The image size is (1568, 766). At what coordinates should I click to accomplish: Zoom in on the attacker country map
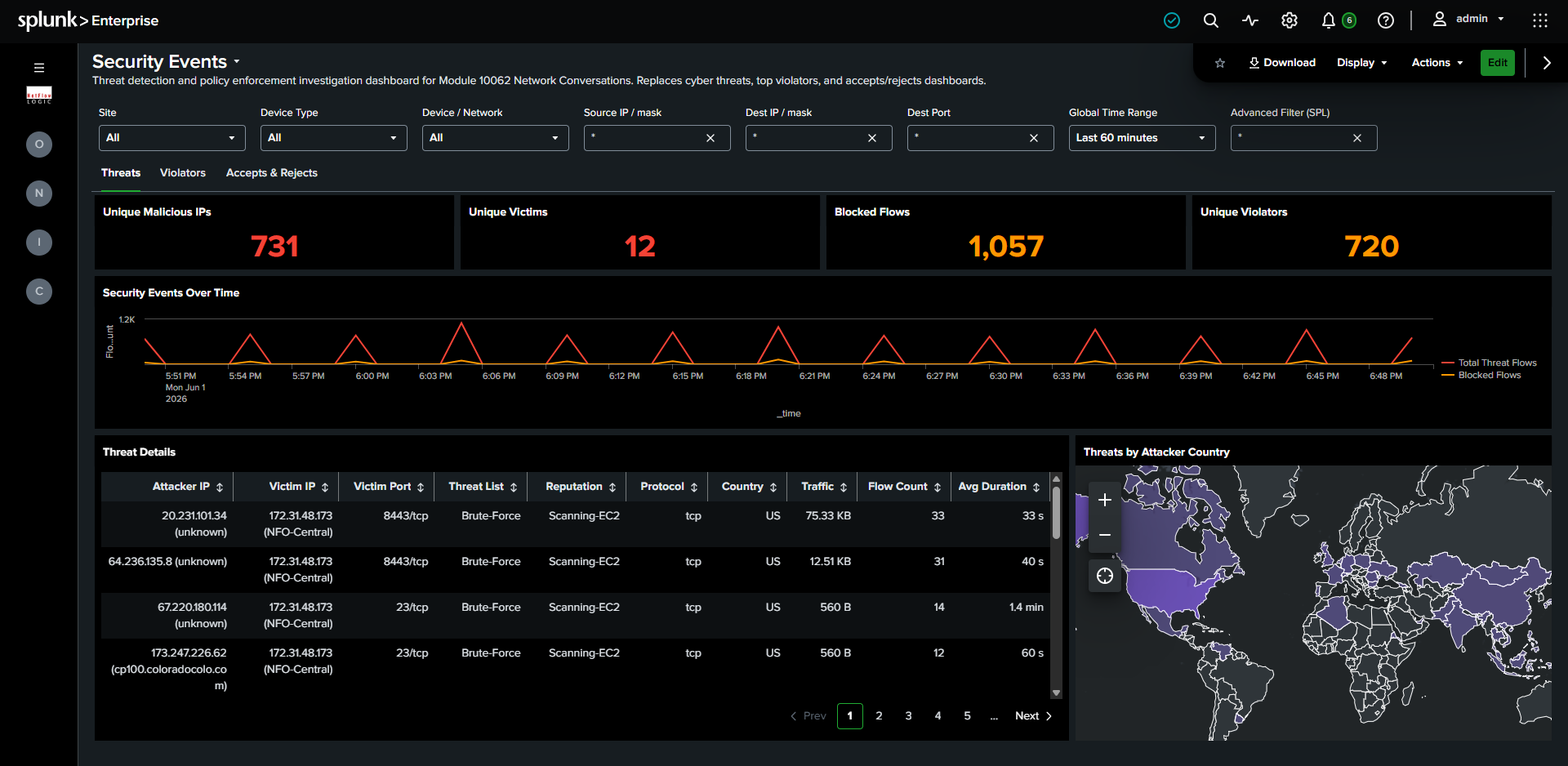click(1105, 500)
